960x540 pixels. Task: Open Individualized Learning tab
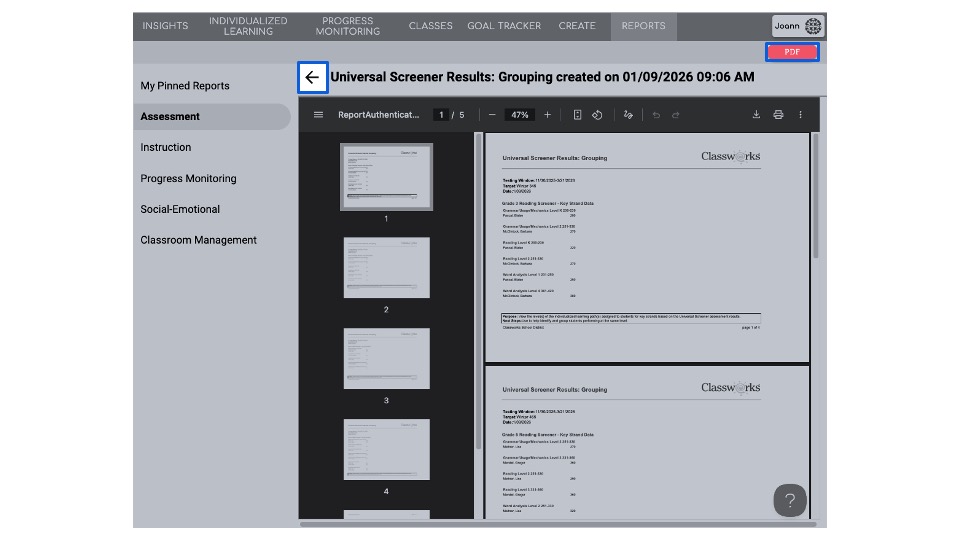click(248, 26)
